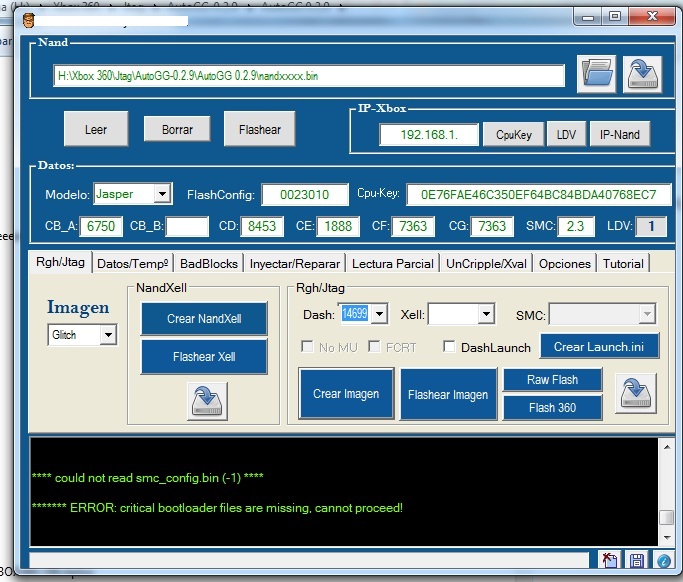Enable the DashLaunch checkbox
The image size is (683, 582).
point(449,347)
